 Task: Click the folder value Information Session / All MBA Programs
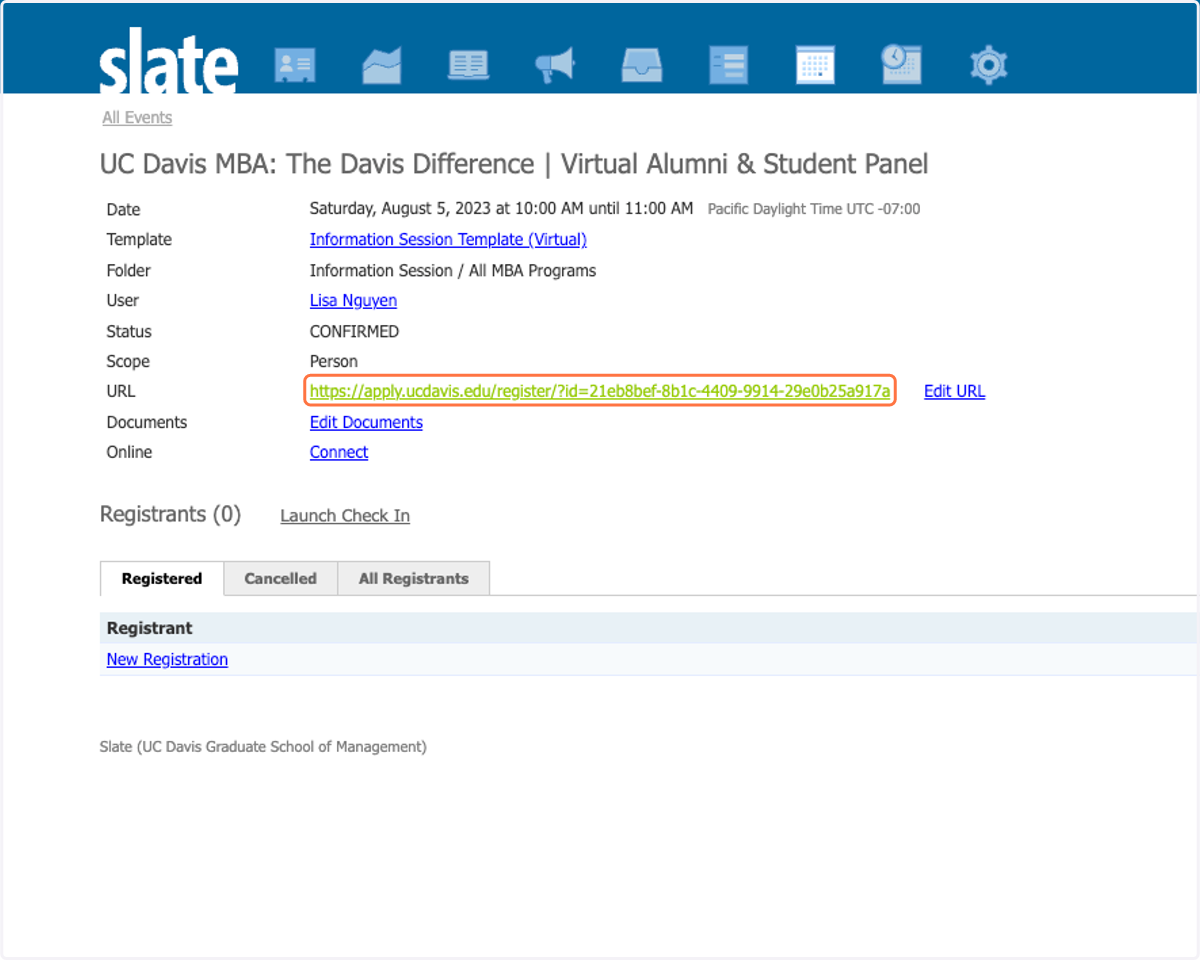(453, 271)
